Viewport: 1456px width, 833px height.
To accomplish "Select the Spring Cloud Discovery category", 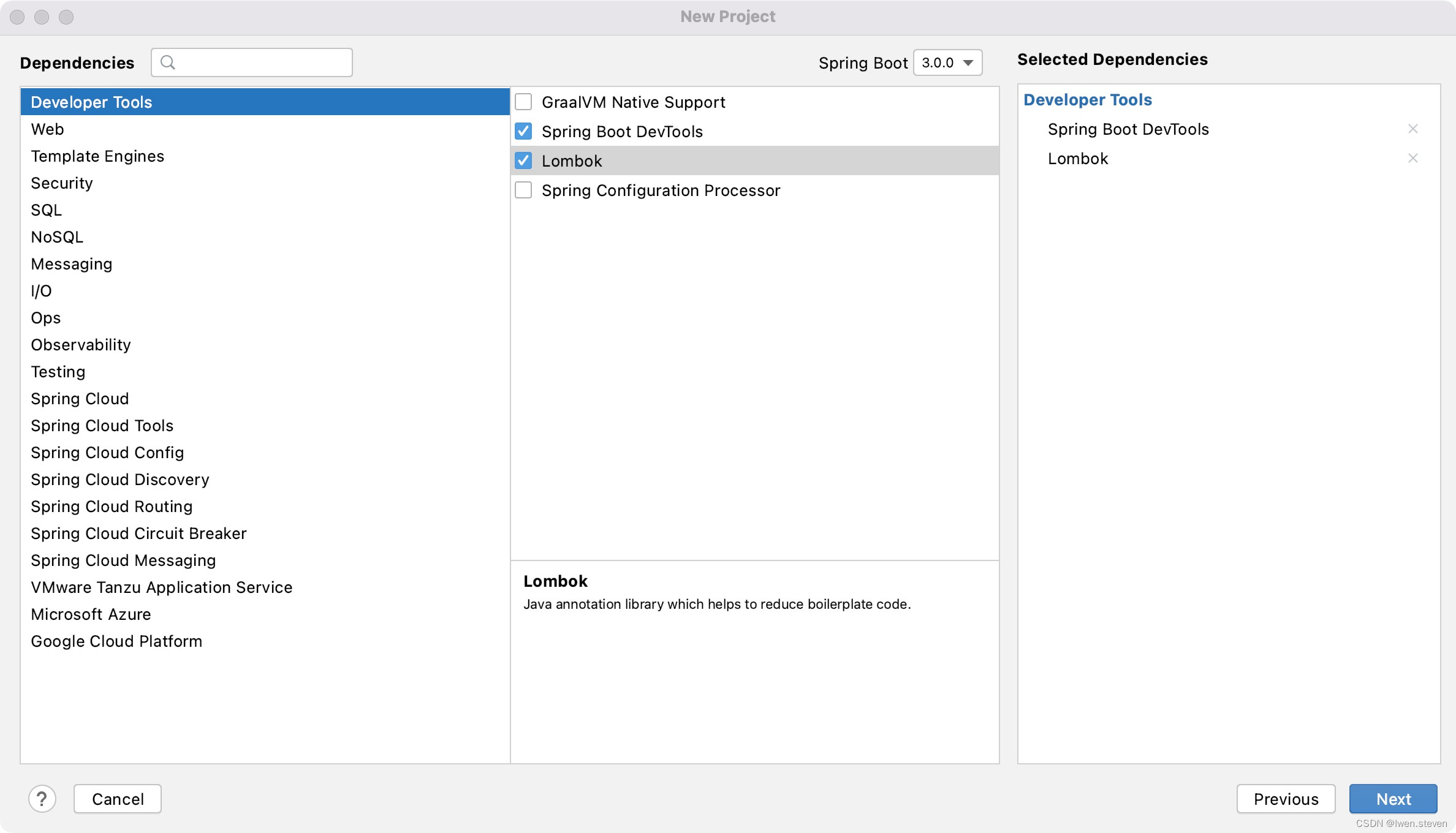I will (265, 479).
